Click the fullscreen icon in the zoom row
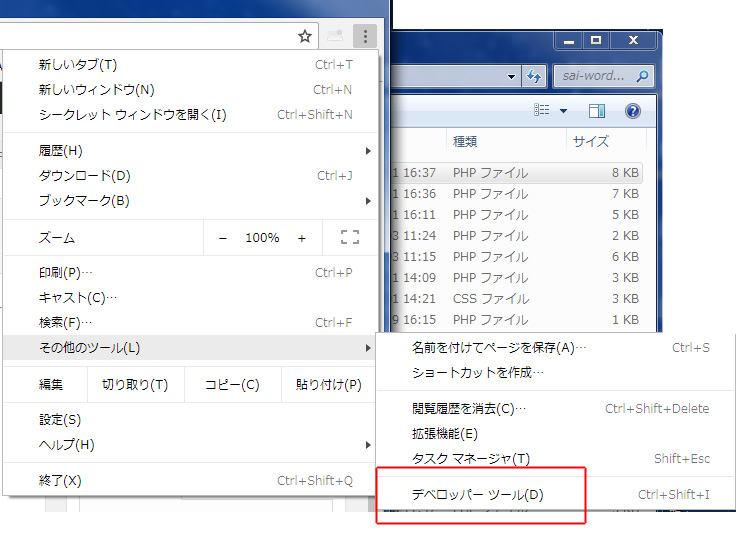This screenshot has width=736, height=533. 349,238
